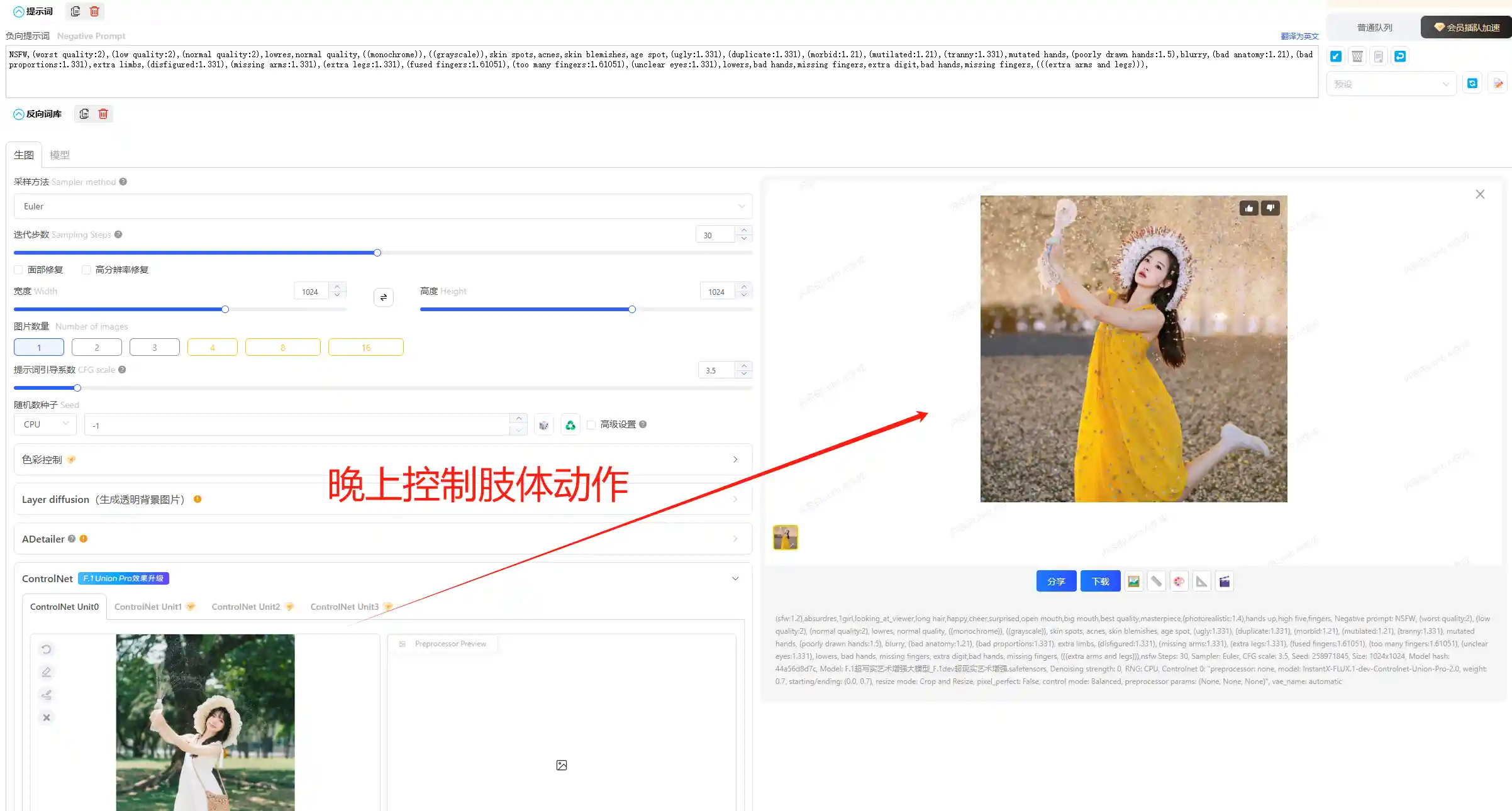The height and width of the screenshot is (811, 1512).
Task: Click the 翻译为英文 link
Action: 1299,36
